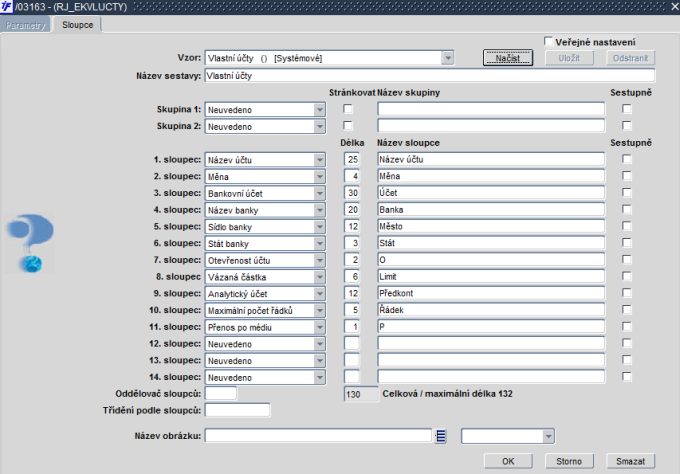Click Délka field of 1. sloupec
This screenshot has height=474, width=680.
352,159
